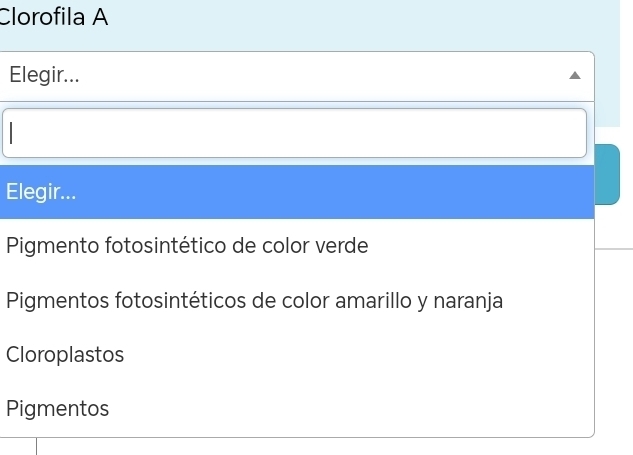Screen dimensions: 633x455
Task: Click the selected value text in the dropdown
Action: pyautogui.click(x=44, y=76)
